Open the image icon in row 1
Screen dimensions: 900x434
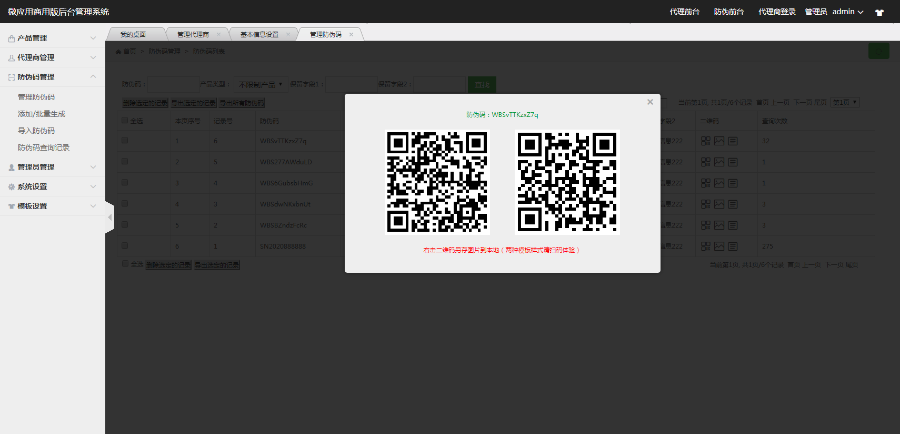(x=719, y=141)
